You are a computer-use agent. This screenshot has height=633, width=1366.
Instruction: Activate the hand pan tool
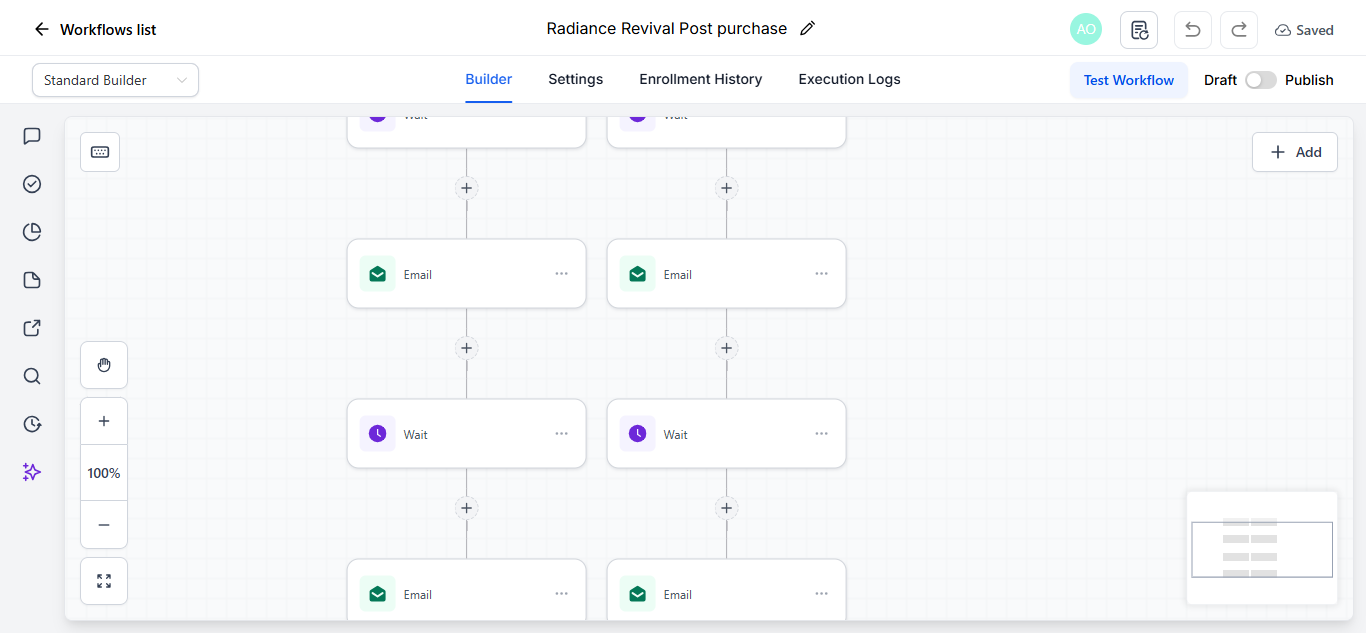(104, 365)
